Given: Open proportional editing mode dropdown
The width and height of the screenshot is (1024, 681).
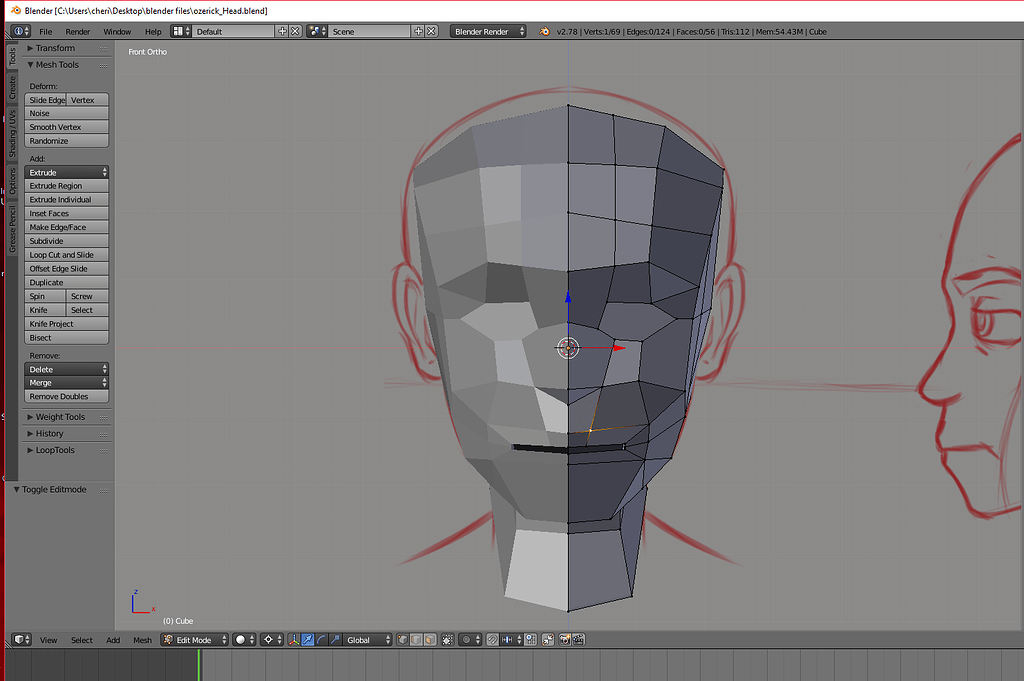Looking at the screenshot, I should click(x=470, y=640).
